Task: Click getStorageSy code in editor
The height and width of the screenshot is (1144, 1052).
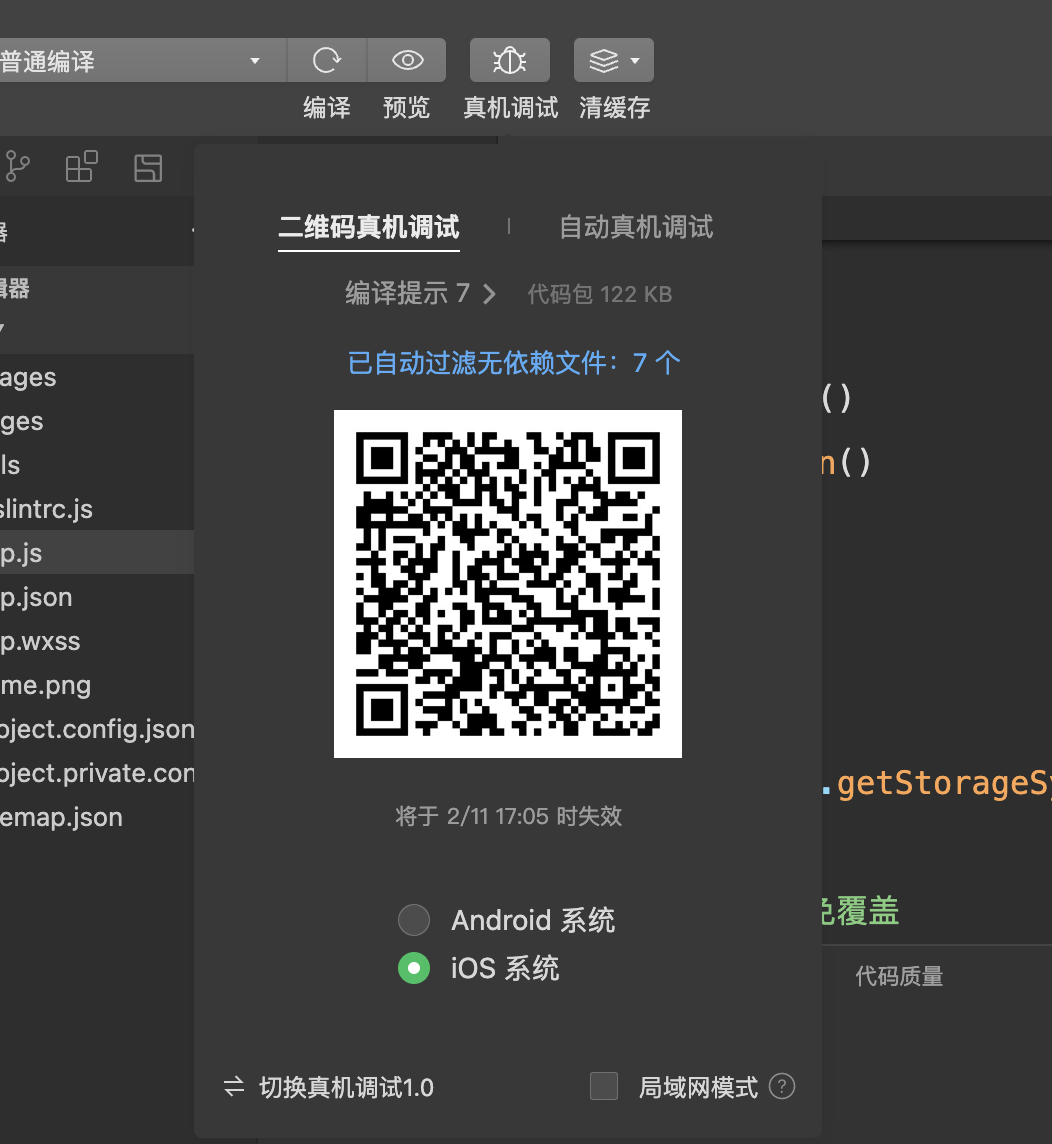Action: point(944,784)
